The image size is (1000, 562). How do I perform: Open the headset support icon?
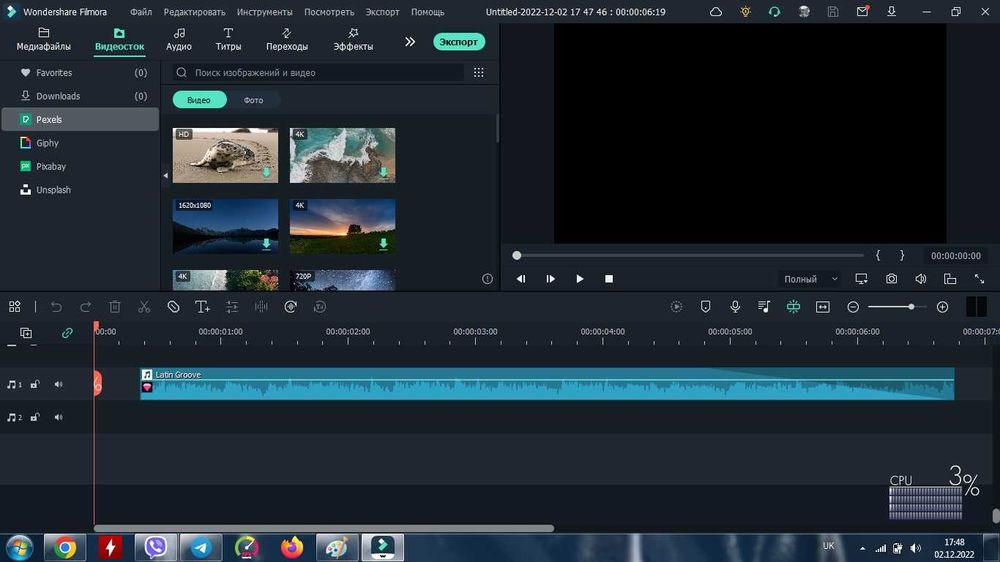click(774, 11)
